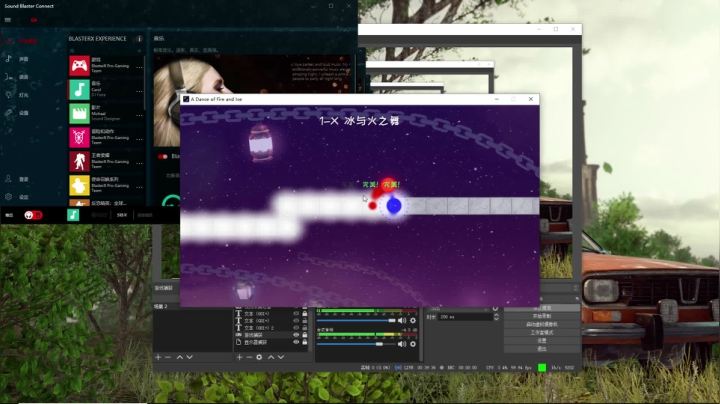Add a source in OBS sources panel

click(239, 357)
